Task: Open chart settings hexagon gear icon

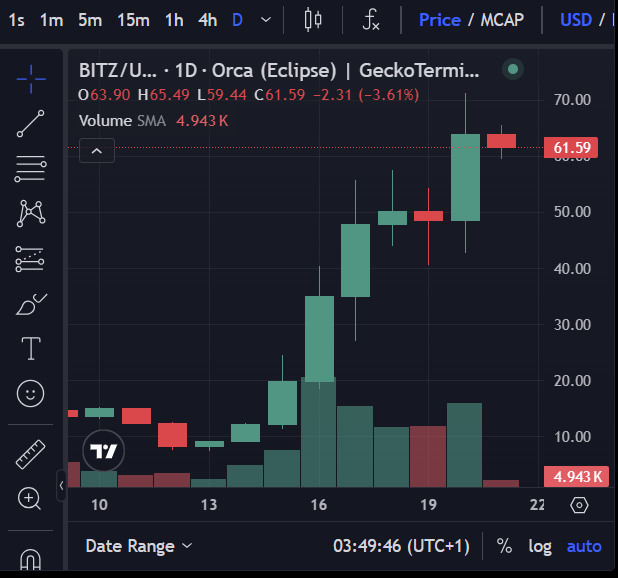Action: [x=579, y=505]
